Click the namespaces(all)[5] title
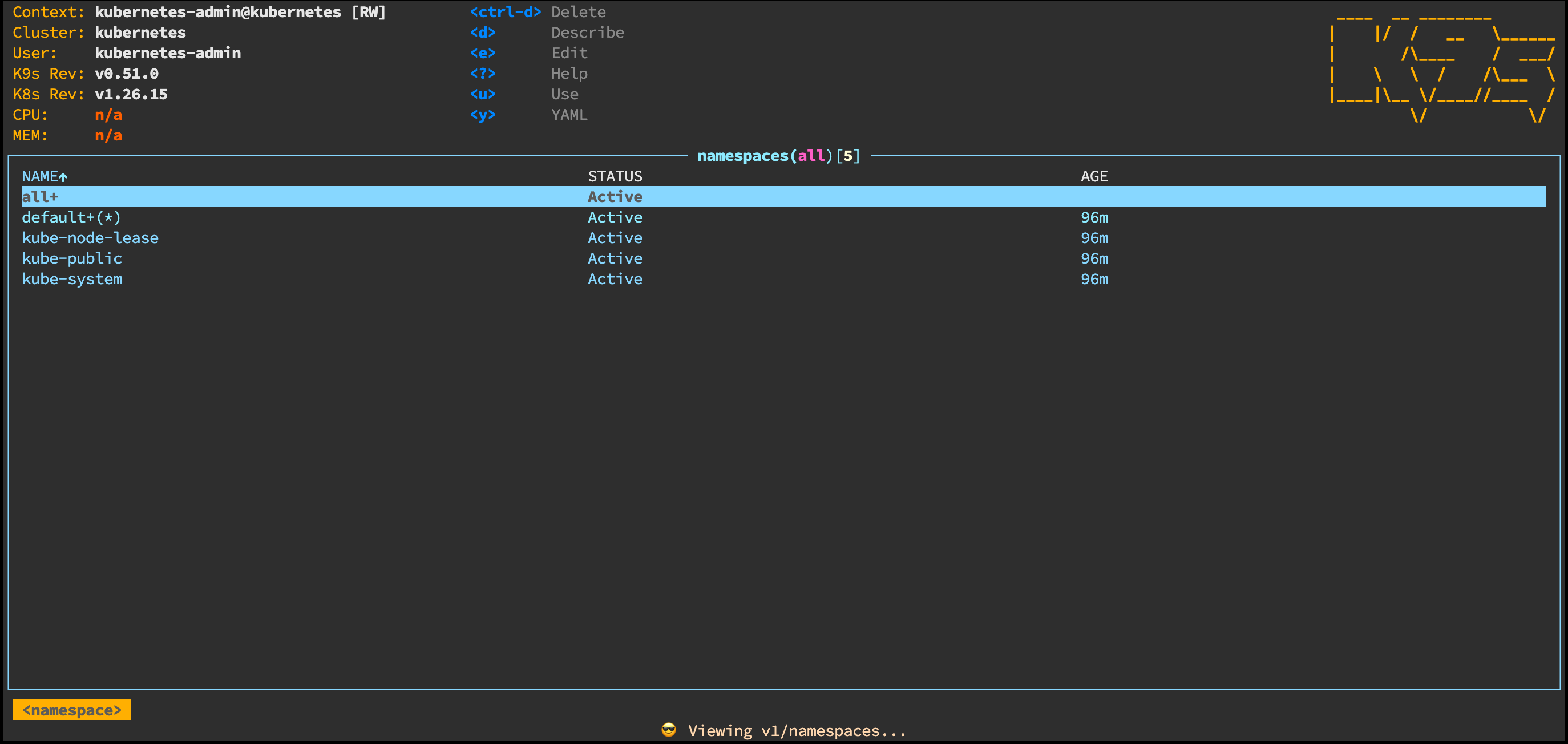 778,156
